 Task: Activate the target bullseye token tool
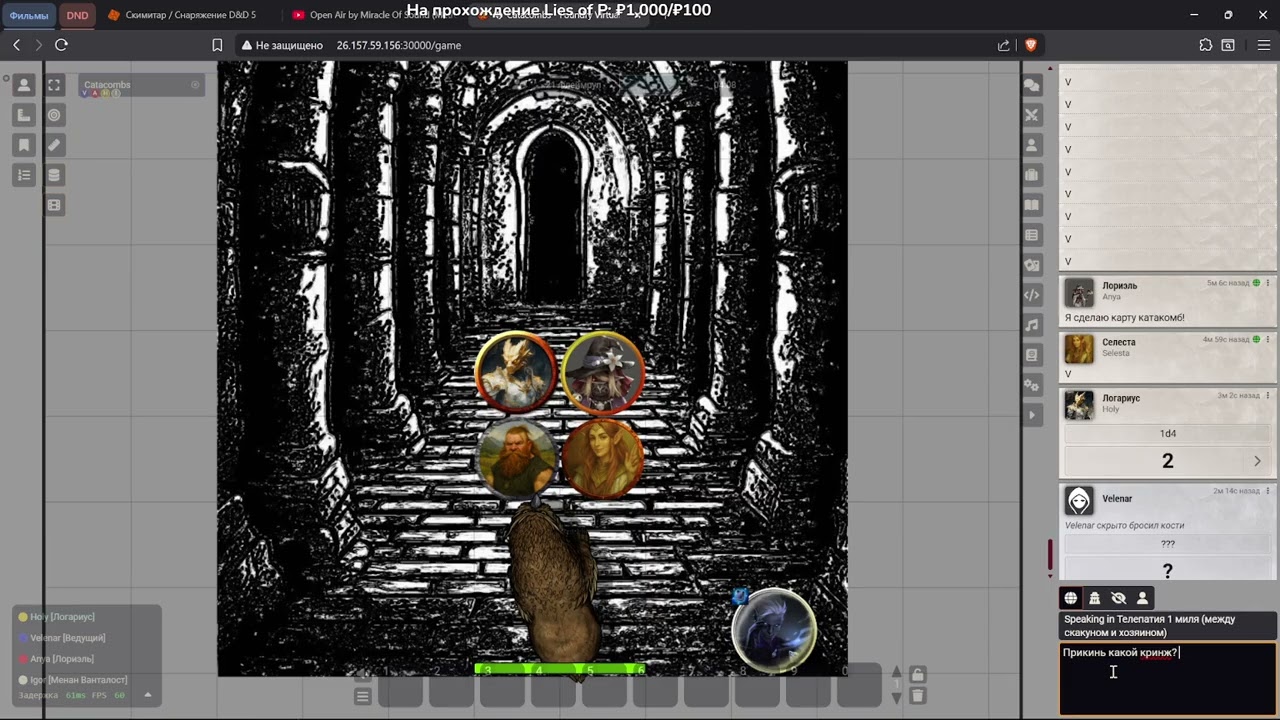(54, 116)
